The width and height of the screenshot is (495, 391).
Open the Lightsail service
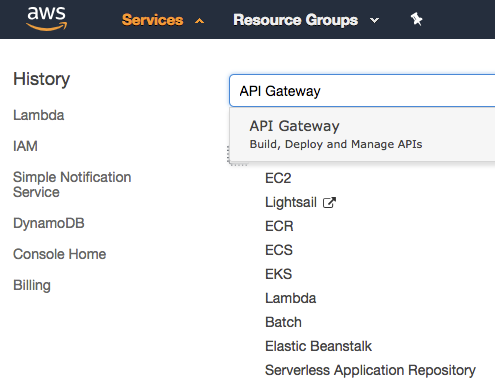(291, 202)
